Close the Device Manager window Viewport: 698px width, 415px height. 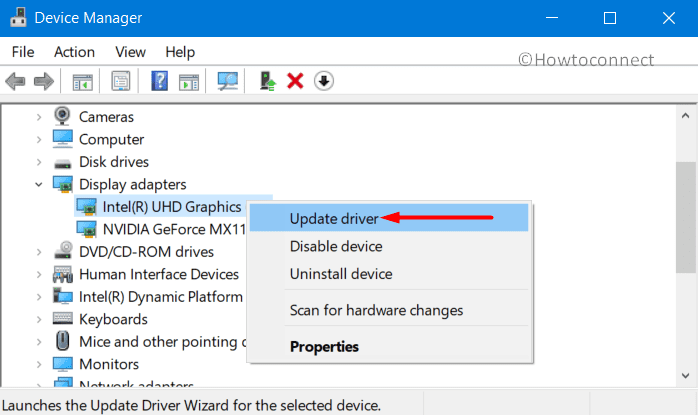coord(669,18)
